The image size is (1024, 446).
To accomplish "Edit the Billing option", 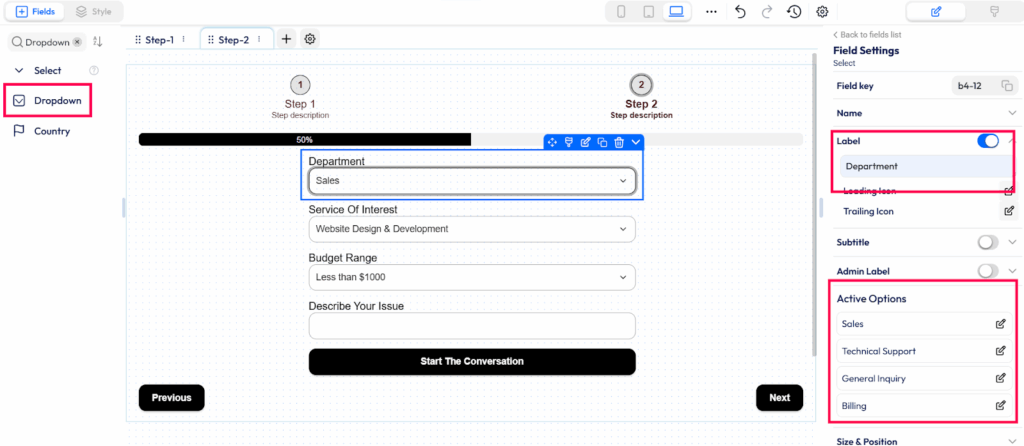I will [x=1000, y=406].
